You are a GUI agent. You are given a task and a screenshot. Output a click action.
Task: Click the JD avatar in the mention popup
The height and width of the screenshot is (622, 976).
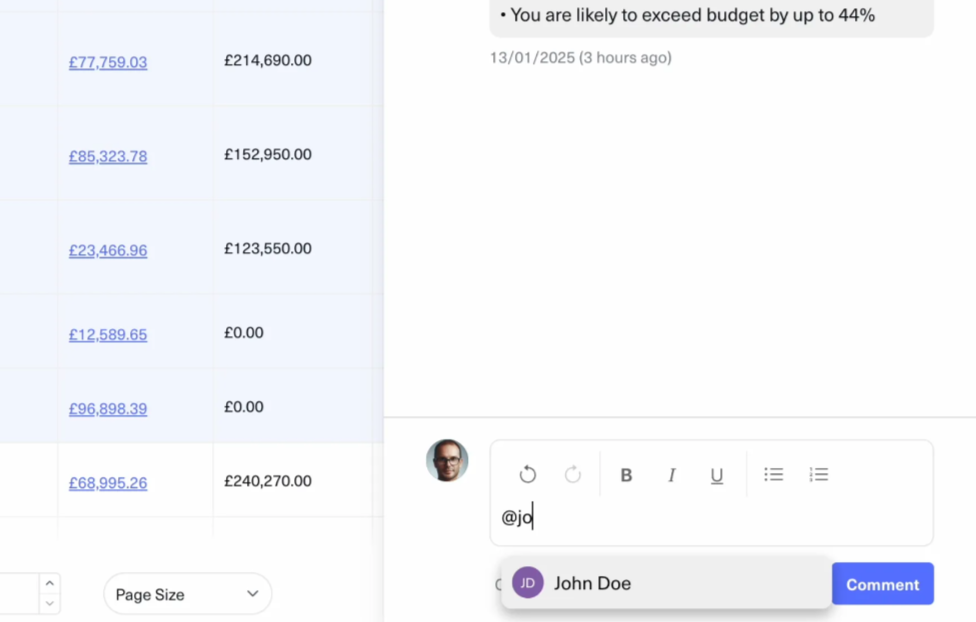click(x=527, y=583)
